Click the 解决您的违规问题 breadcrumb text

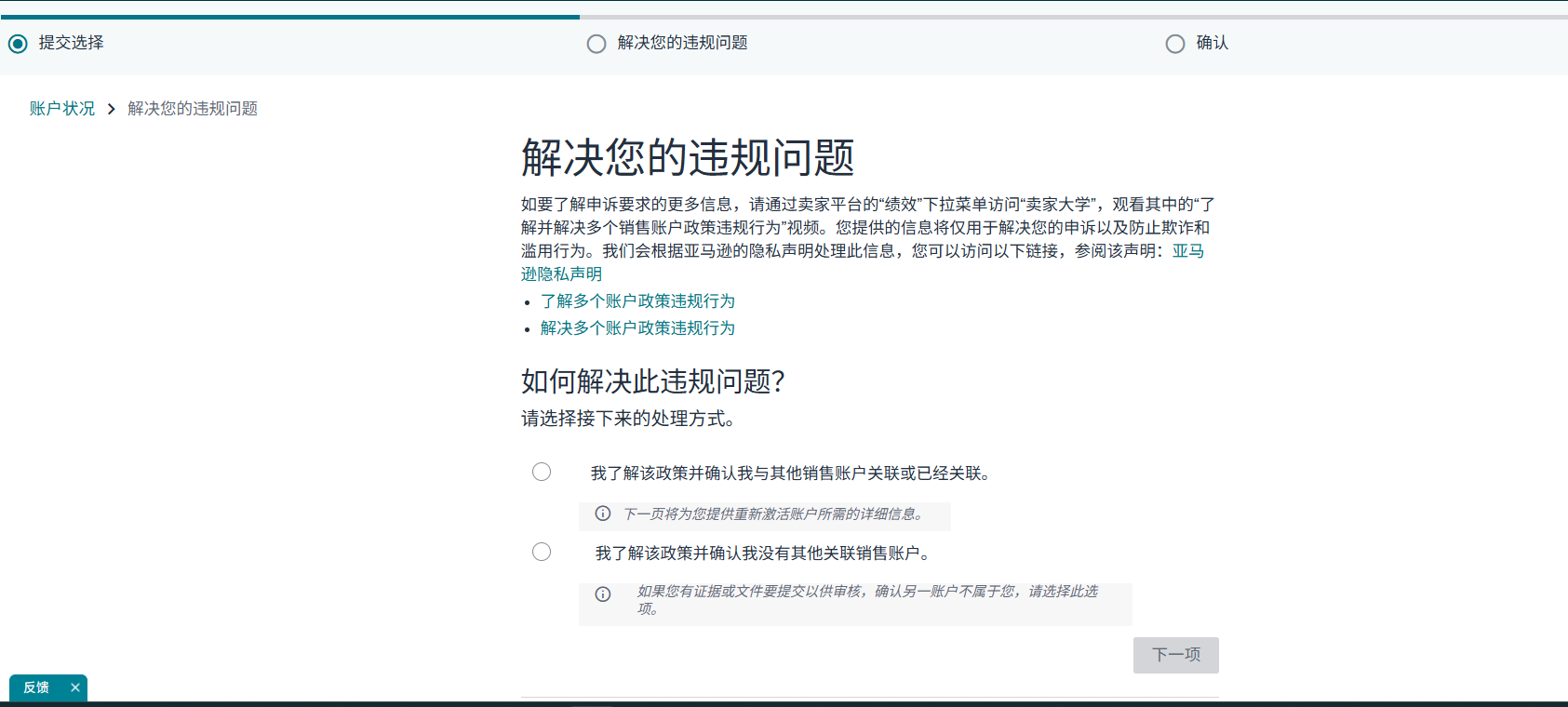(193, 109)
